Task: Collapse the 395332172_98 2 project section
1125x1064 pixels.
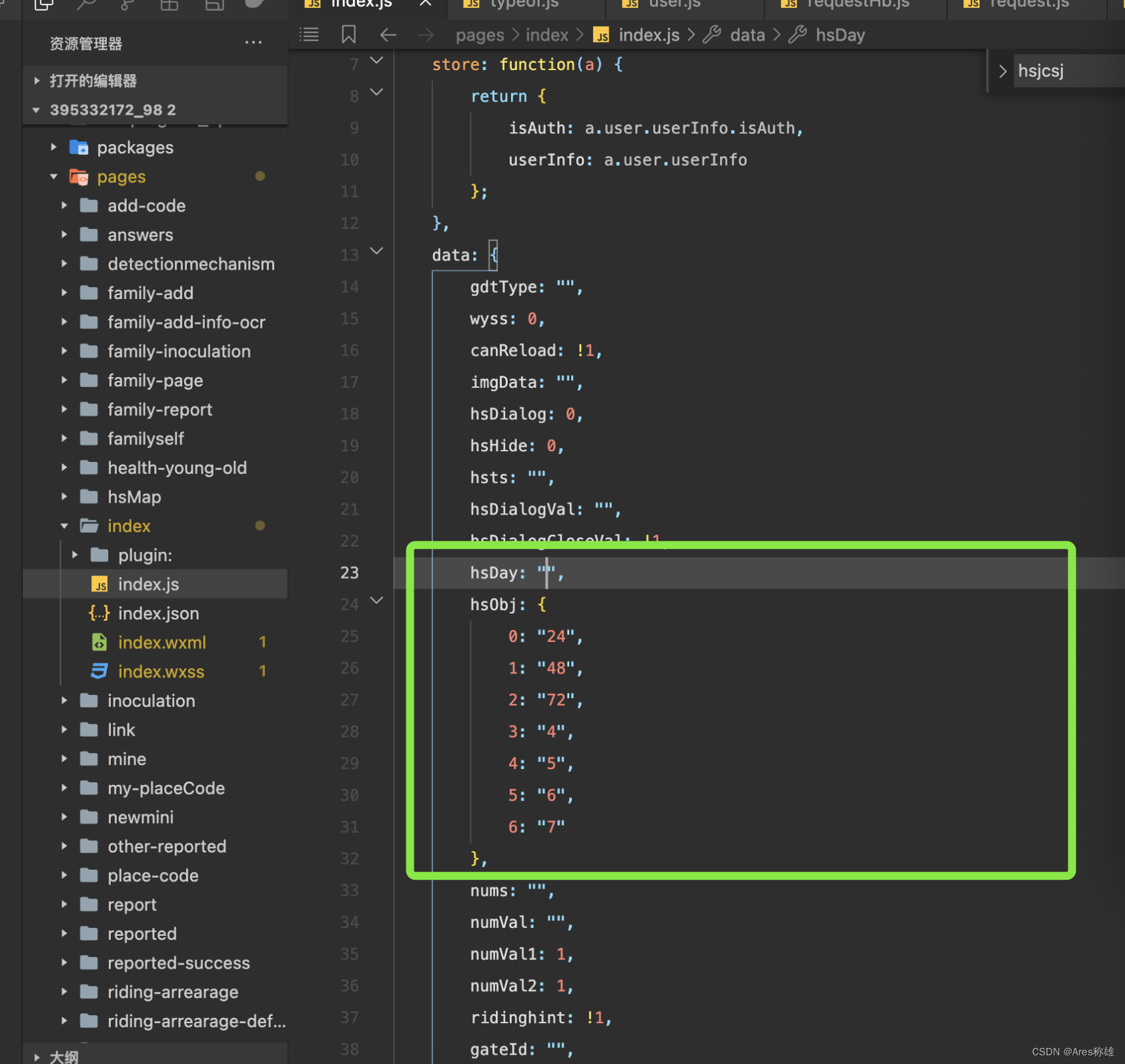Action: click(37, 110)
